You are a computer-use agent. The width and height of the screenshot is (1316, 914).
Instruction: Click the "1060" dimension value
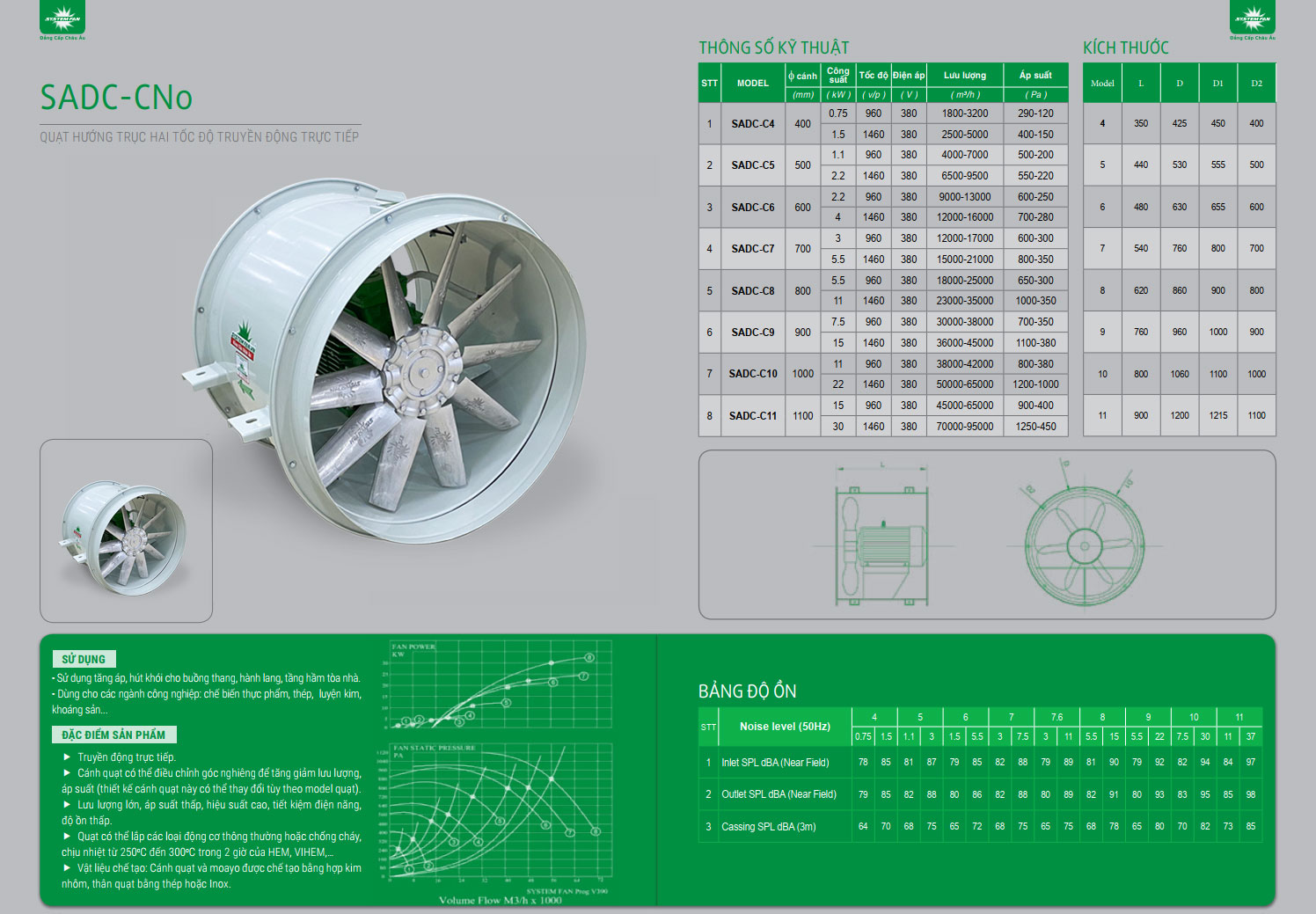1180,374
